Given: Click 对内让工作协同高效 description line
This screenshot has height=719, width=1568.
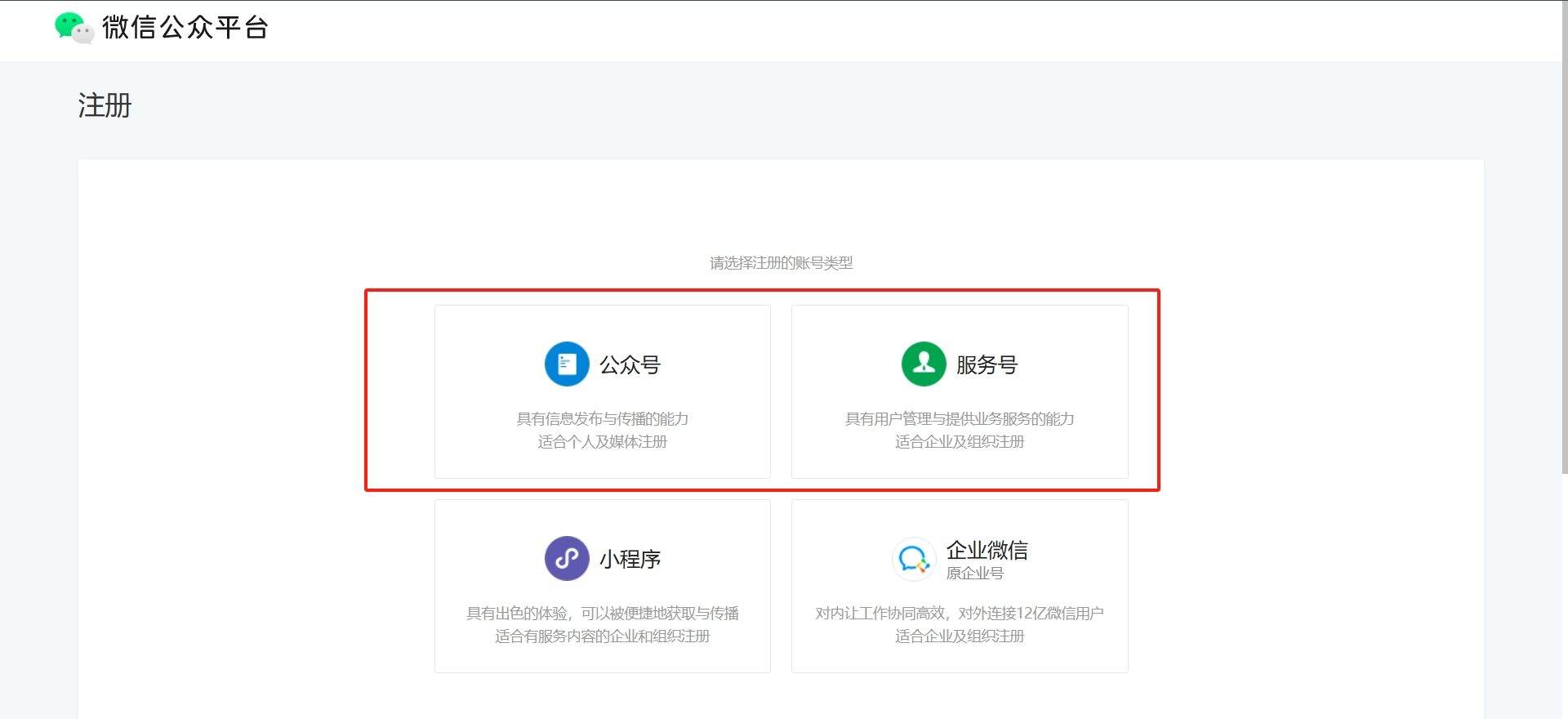Looking at the screenshot, I should (x=960, y=613).
